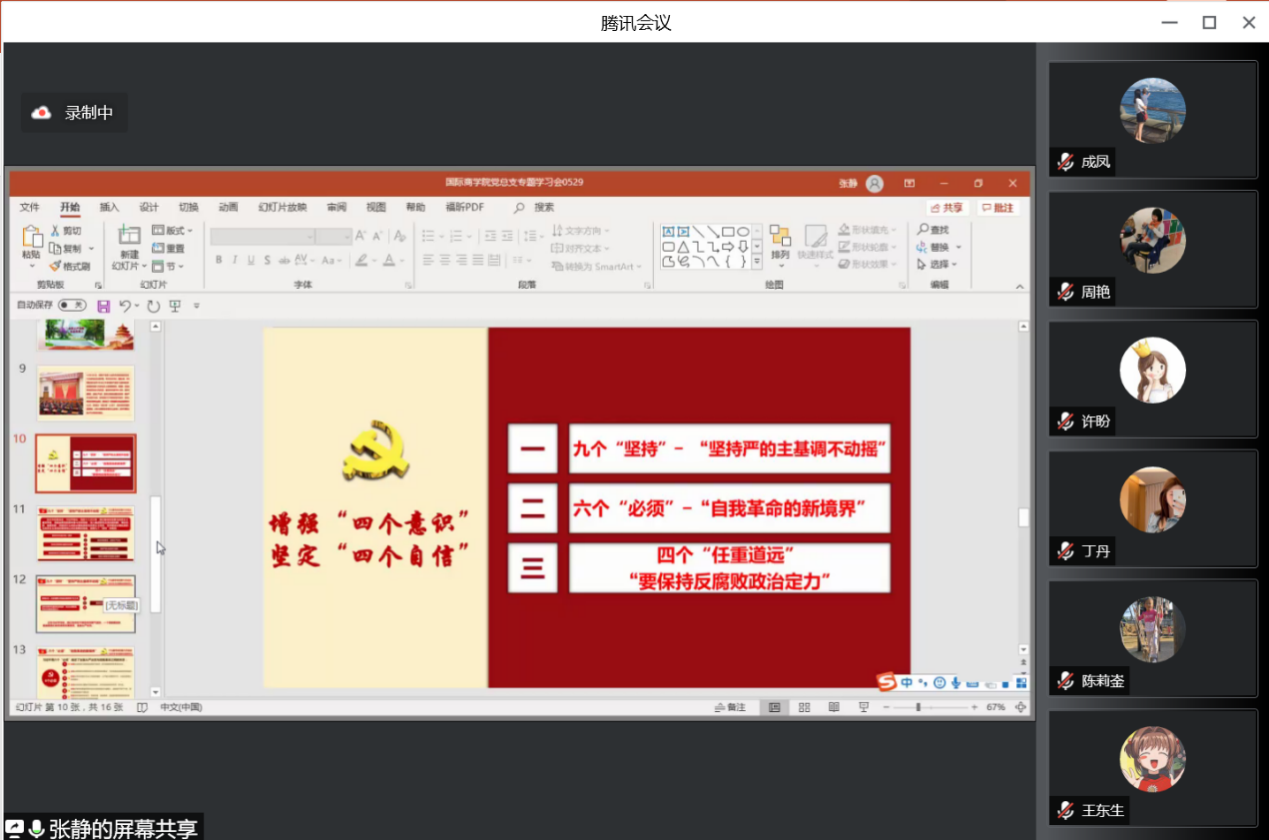The width and height of the screenshot is (1269, 840).
Task: Toggle the AutoSave (自动保存) switch
Action: 71,305
